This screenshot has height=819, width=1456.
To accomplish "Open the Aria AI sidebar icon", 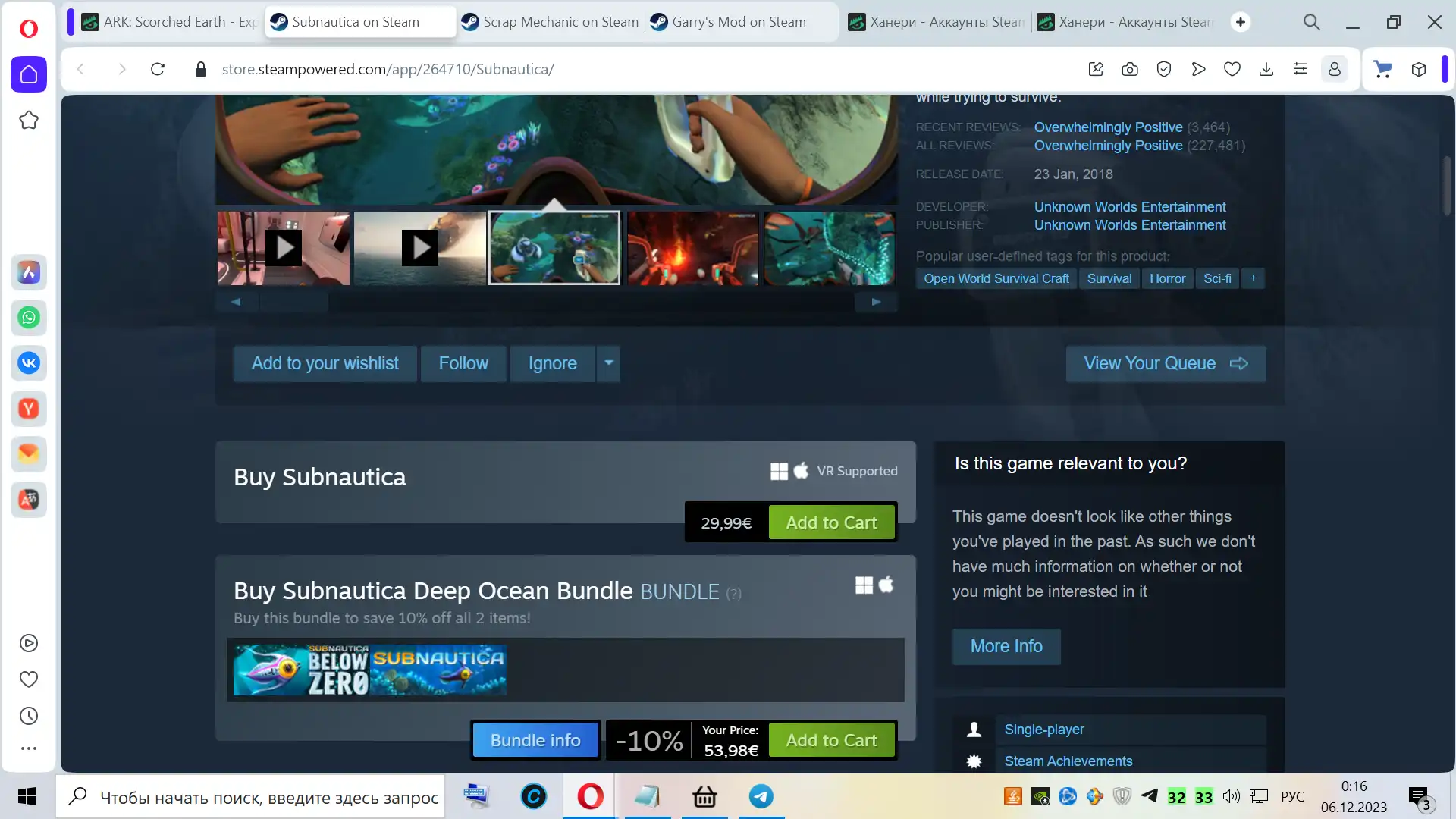I will (x=29, y=272).
